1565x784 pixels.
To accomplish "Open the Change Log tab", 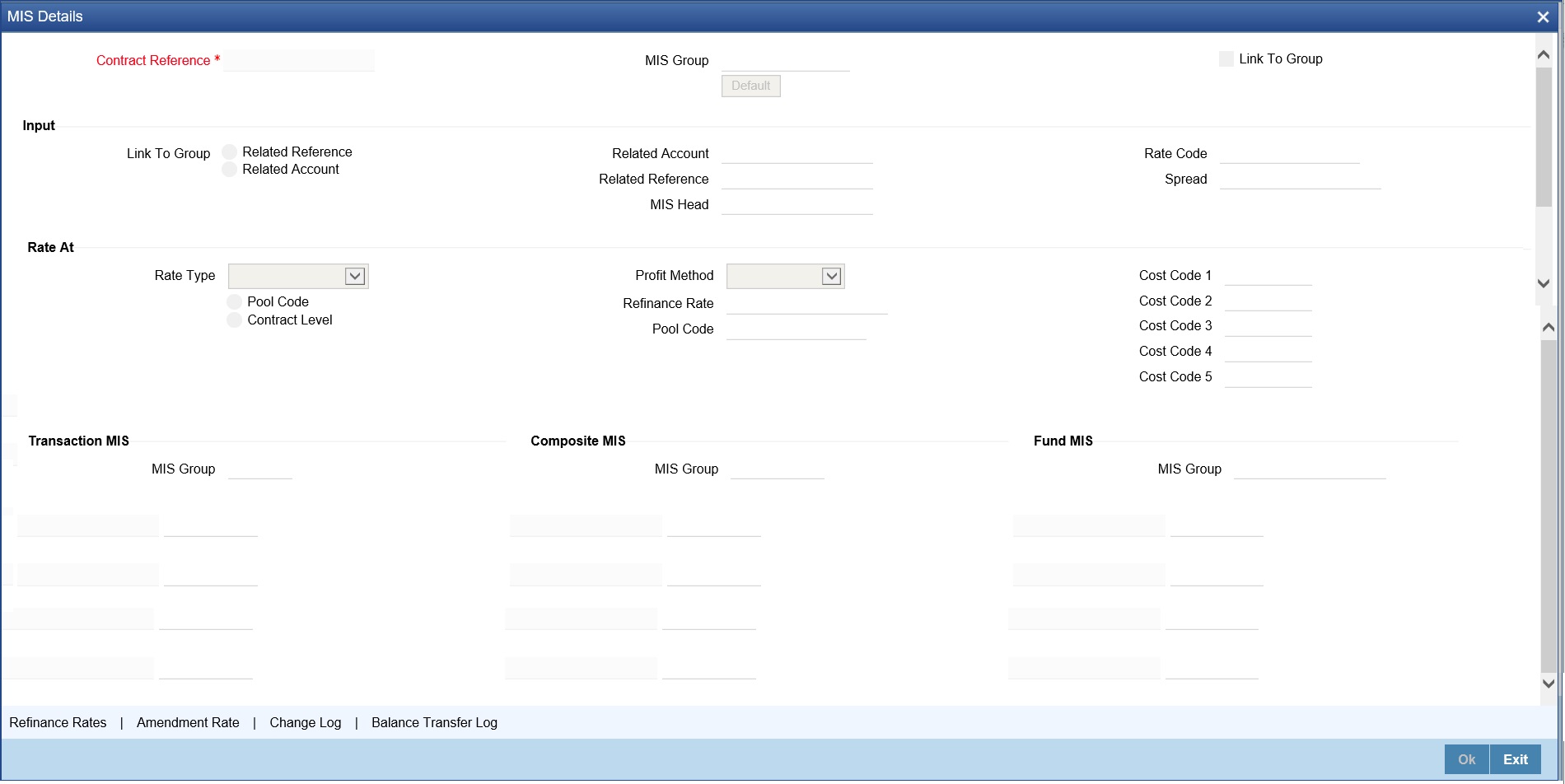I will coord(306,722).
